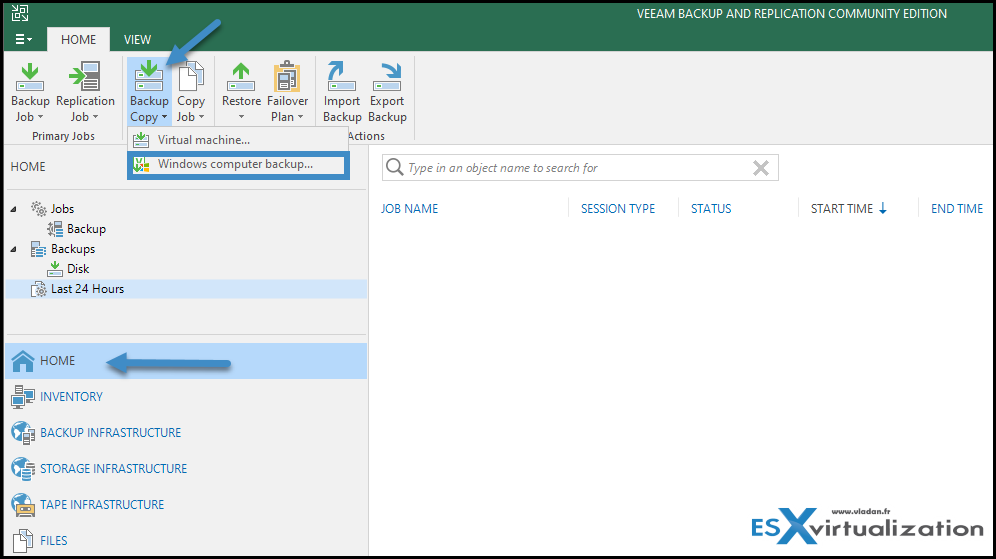Open the Replication Job dropdown arrow
The width and height of the screenshot is (996, 559).
coord(96,118)
